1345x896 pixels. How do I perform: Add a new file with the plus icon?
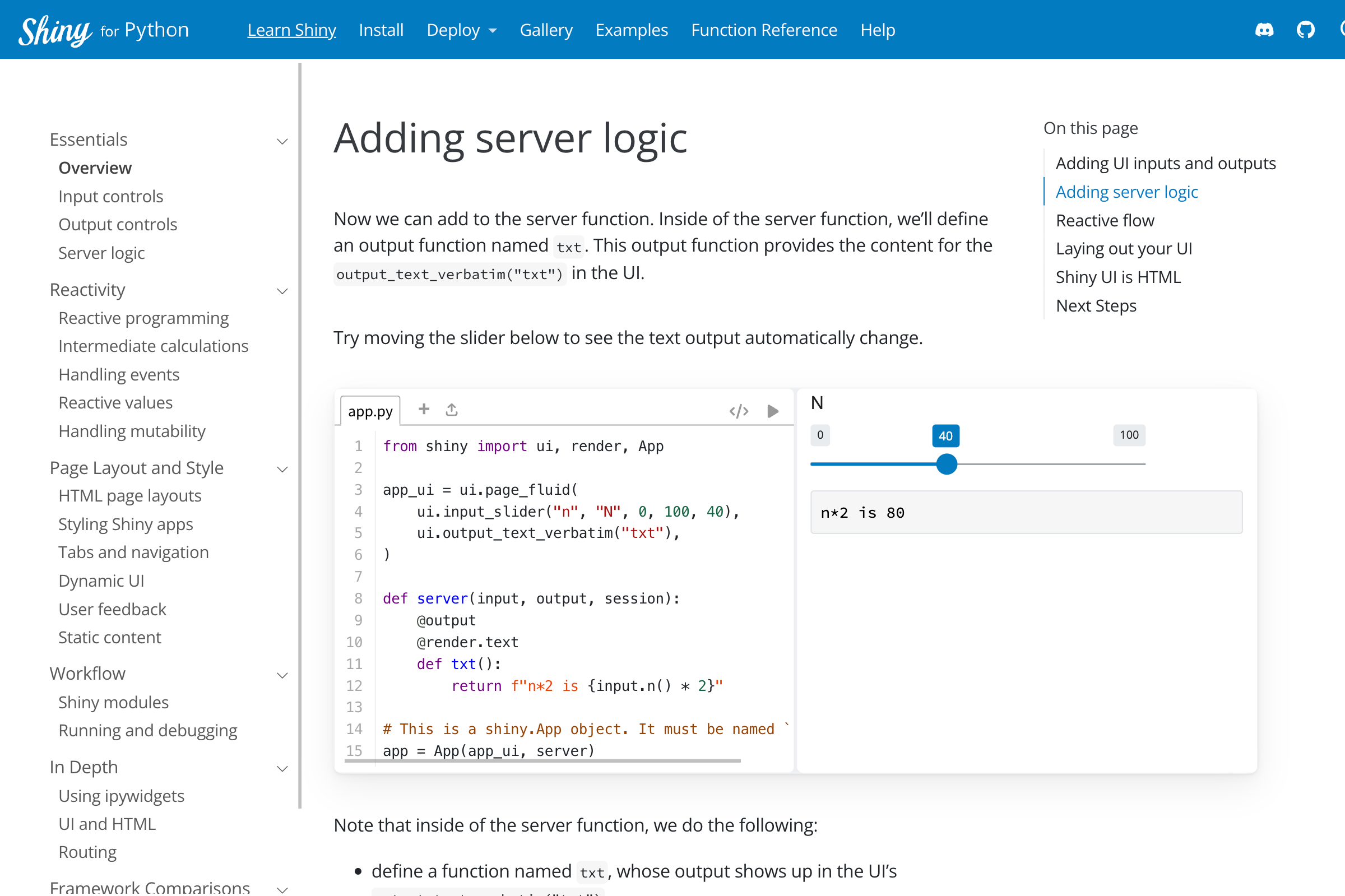(423, 409)
